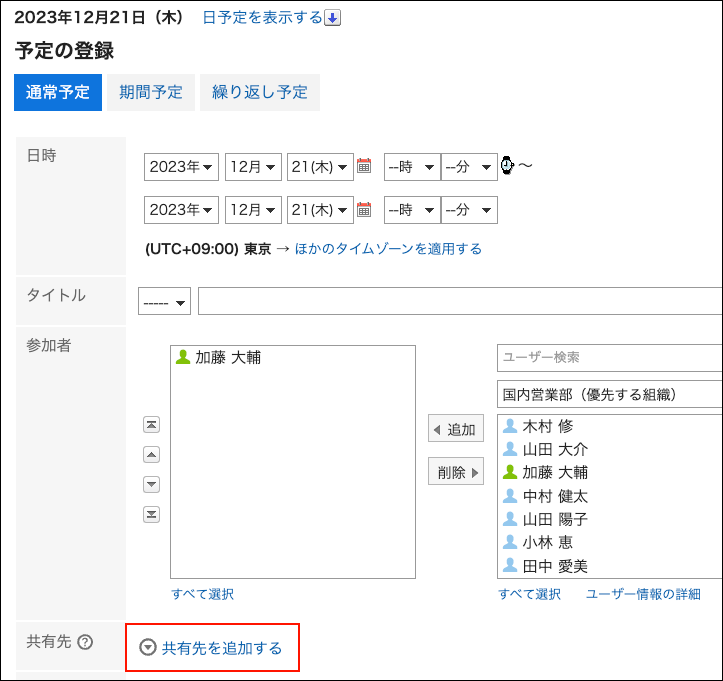Screen dimensions: 723x681
Task: Open the end month dropdown 12月
Action: 253,210
